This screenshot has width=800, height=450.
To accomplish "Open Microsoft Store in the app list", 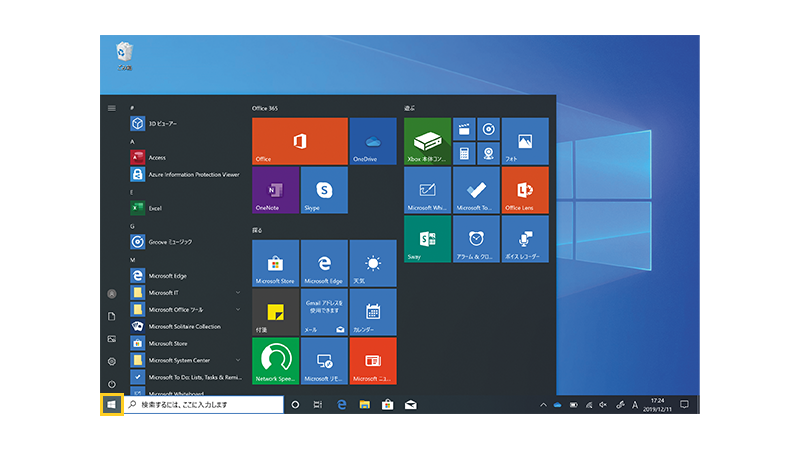I will click(x=186, y=343).
